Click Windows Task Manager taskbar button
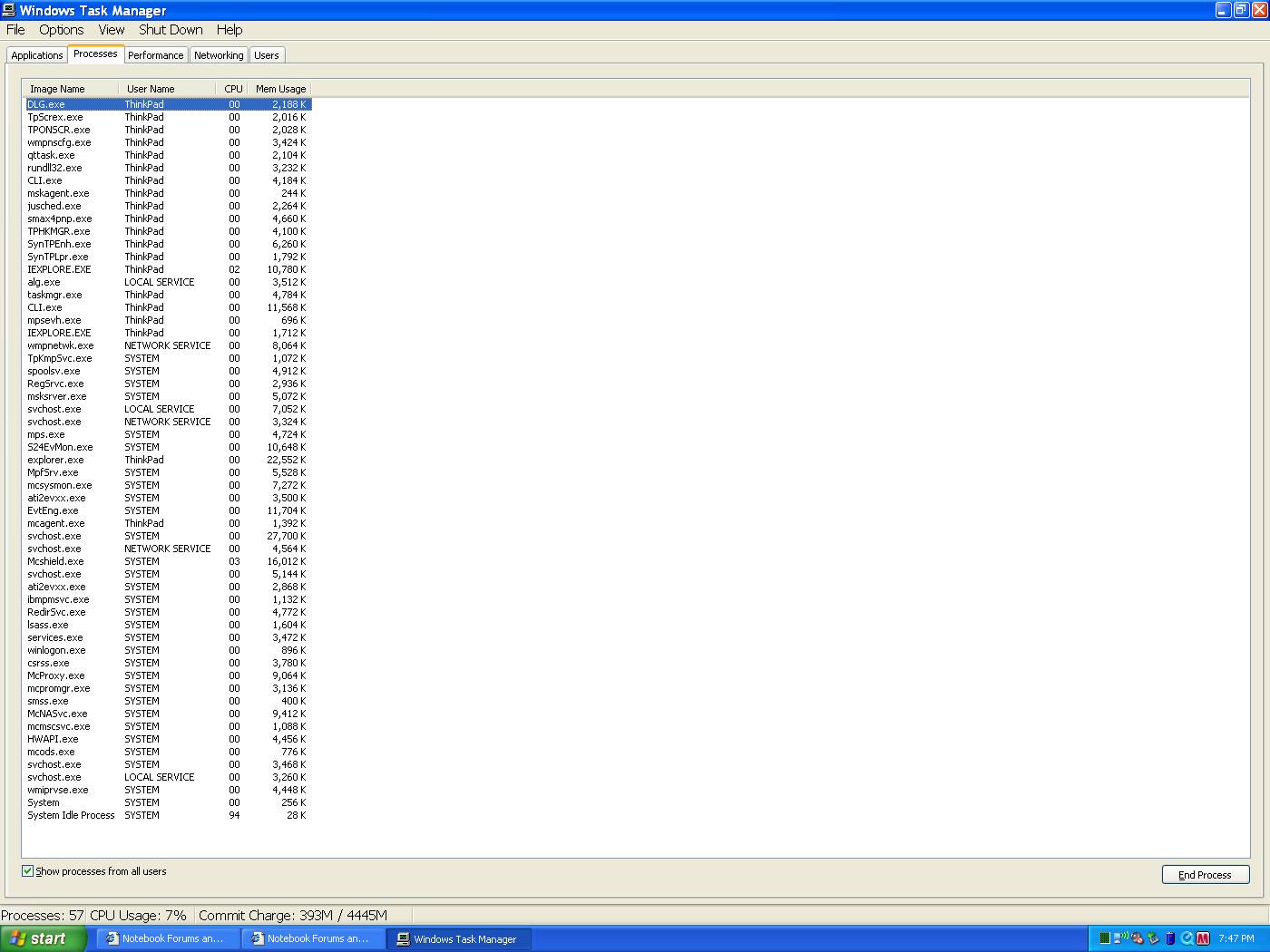Viewport: 1270px width, 952px height. [x=459, y=939]
